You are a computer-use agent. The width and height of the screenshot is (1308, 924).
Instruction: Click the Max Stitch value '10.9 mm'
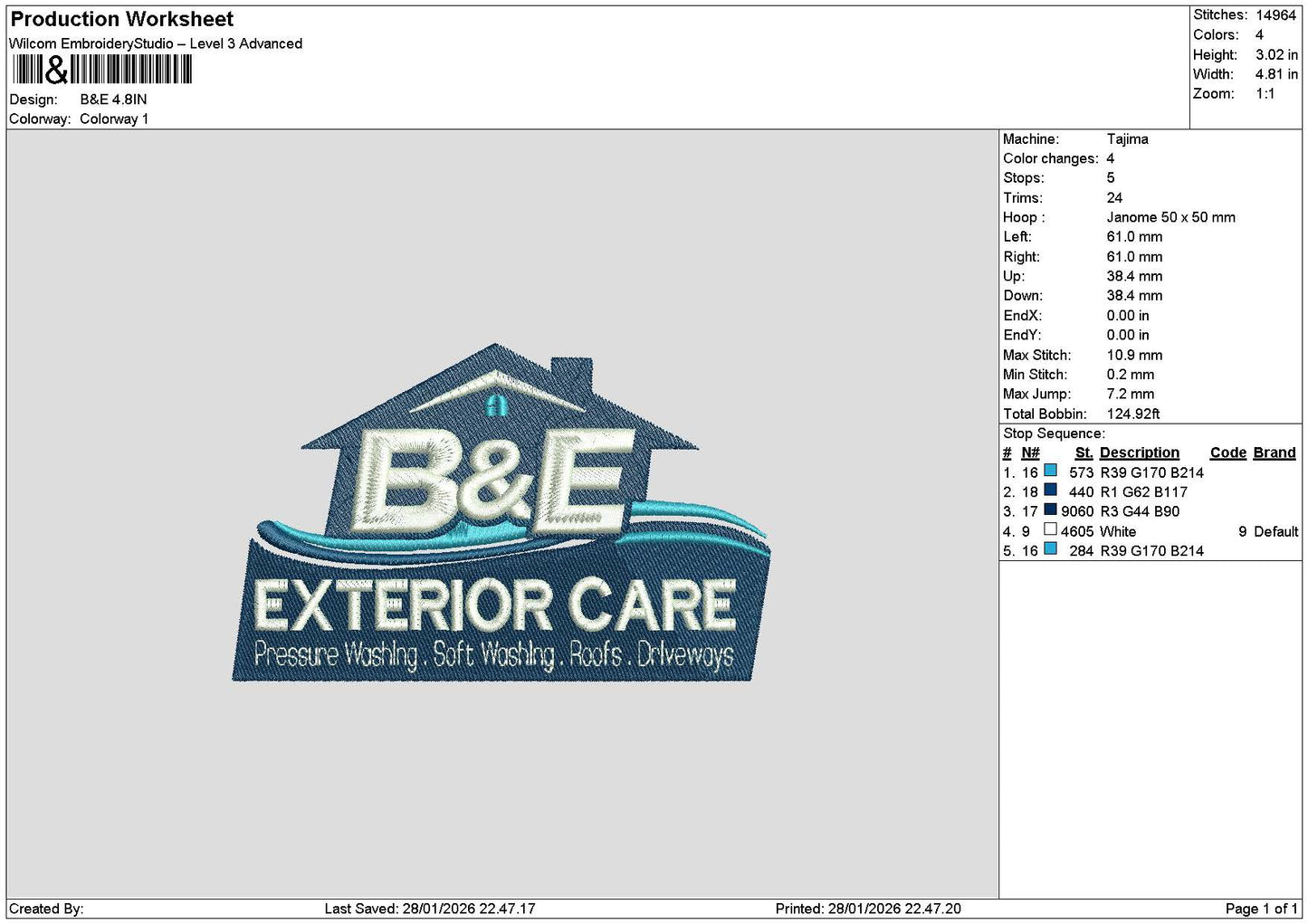coord(1134,355)
